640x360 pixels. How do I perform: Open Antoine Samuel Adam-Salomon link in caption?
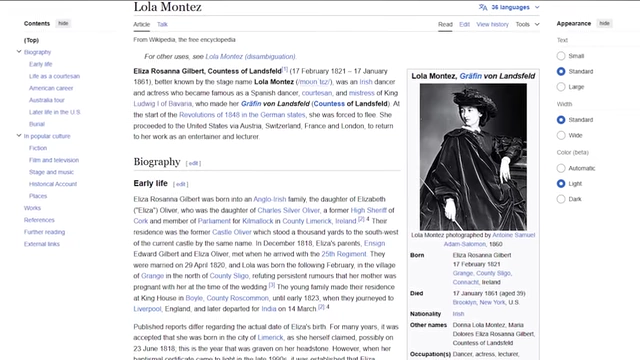489,240
